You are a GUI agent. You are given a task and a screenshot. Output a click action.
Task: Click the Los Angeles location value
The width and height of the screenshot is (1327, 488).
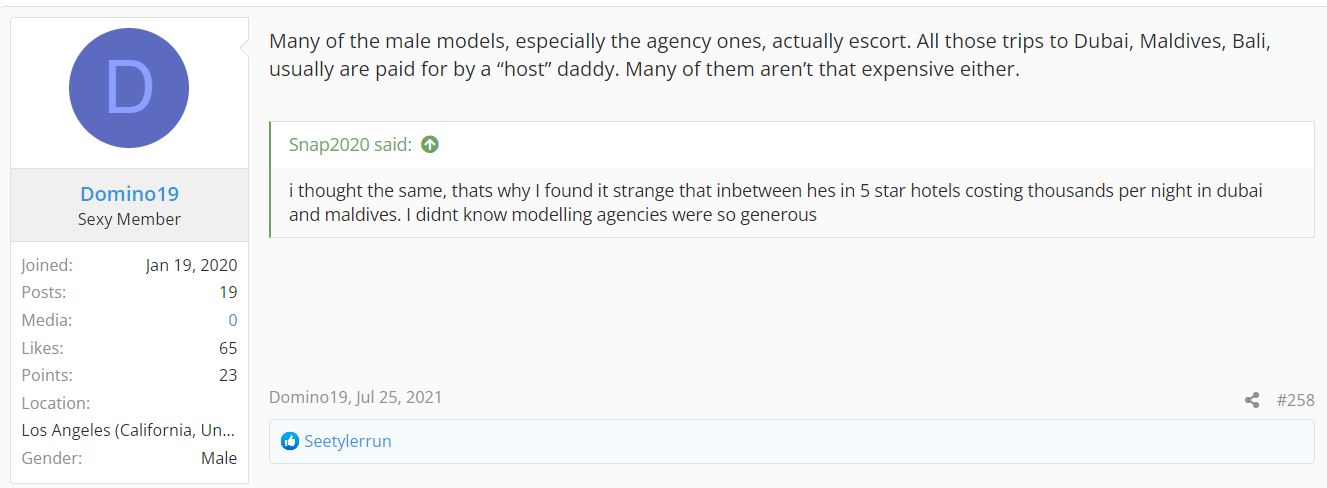tap(129, 430)
